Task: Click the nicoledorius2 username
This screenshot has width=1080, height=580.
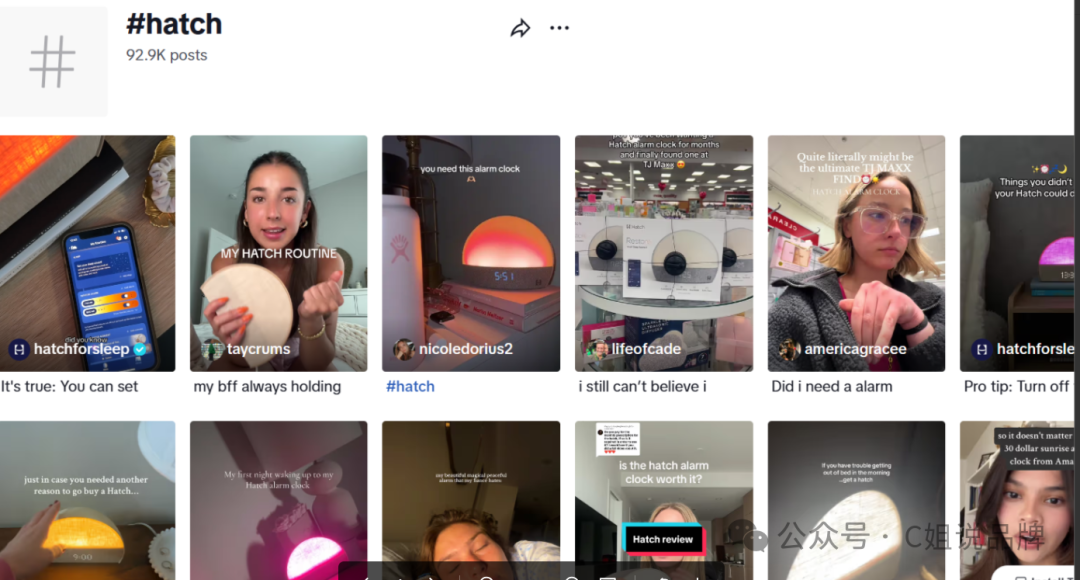Action: (466, 349)
